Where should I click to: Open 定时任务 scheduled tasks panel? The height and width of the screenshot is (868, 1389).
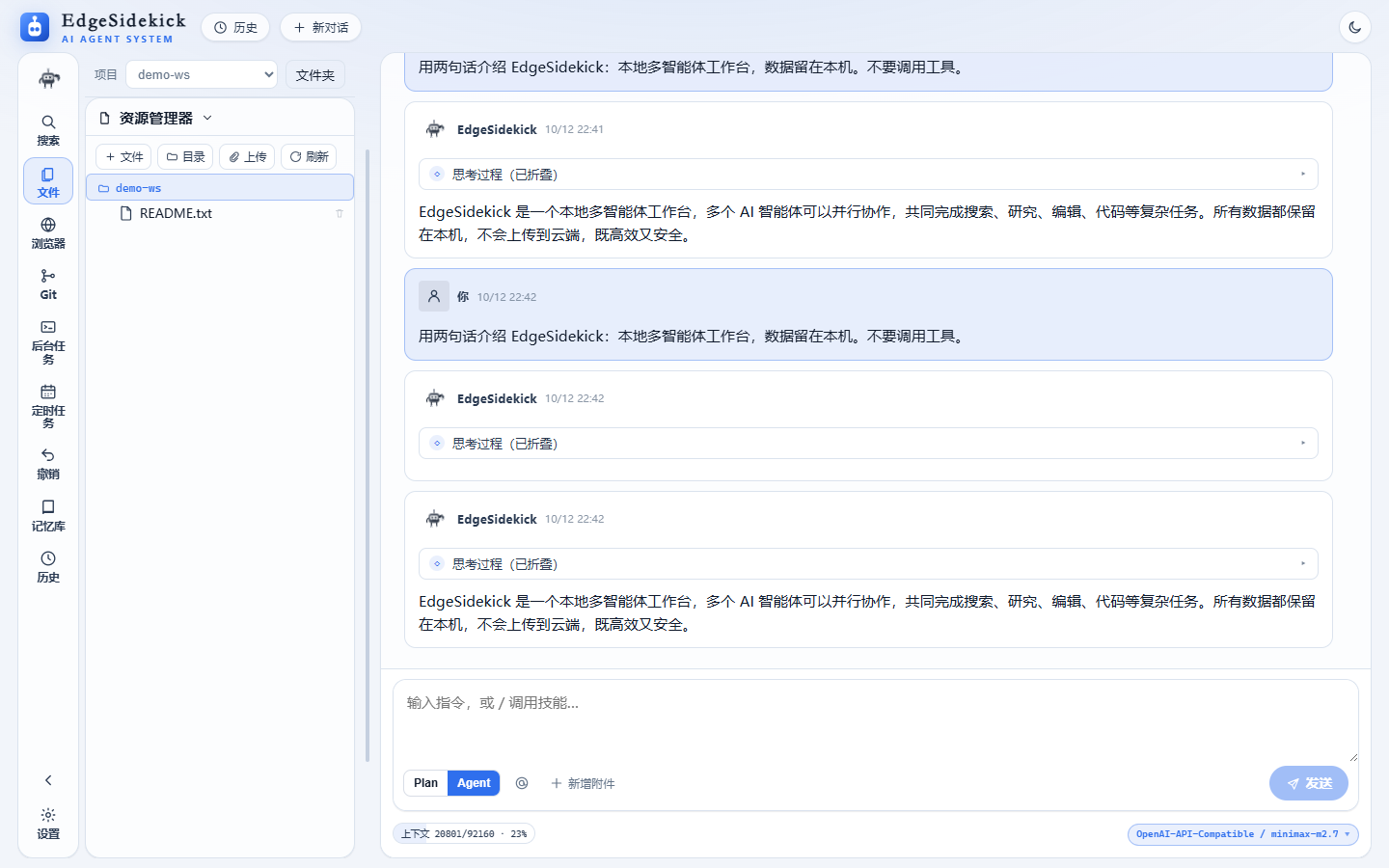pos(48,406)
